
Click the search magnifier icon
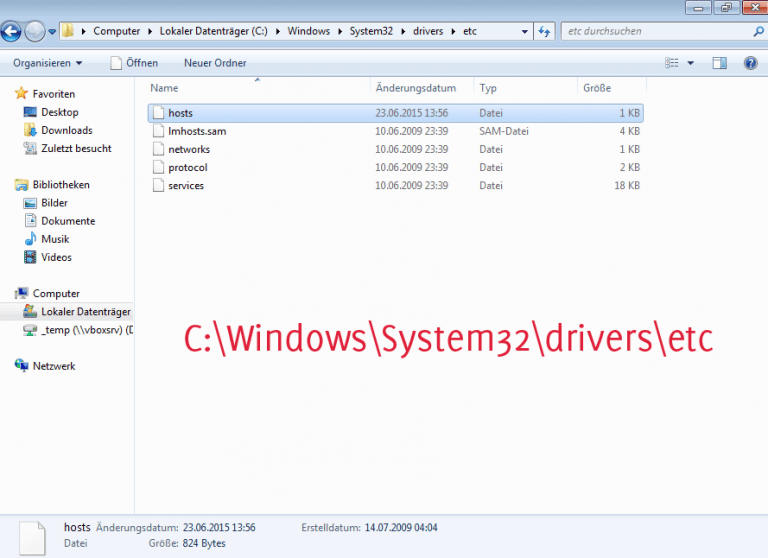758,32
